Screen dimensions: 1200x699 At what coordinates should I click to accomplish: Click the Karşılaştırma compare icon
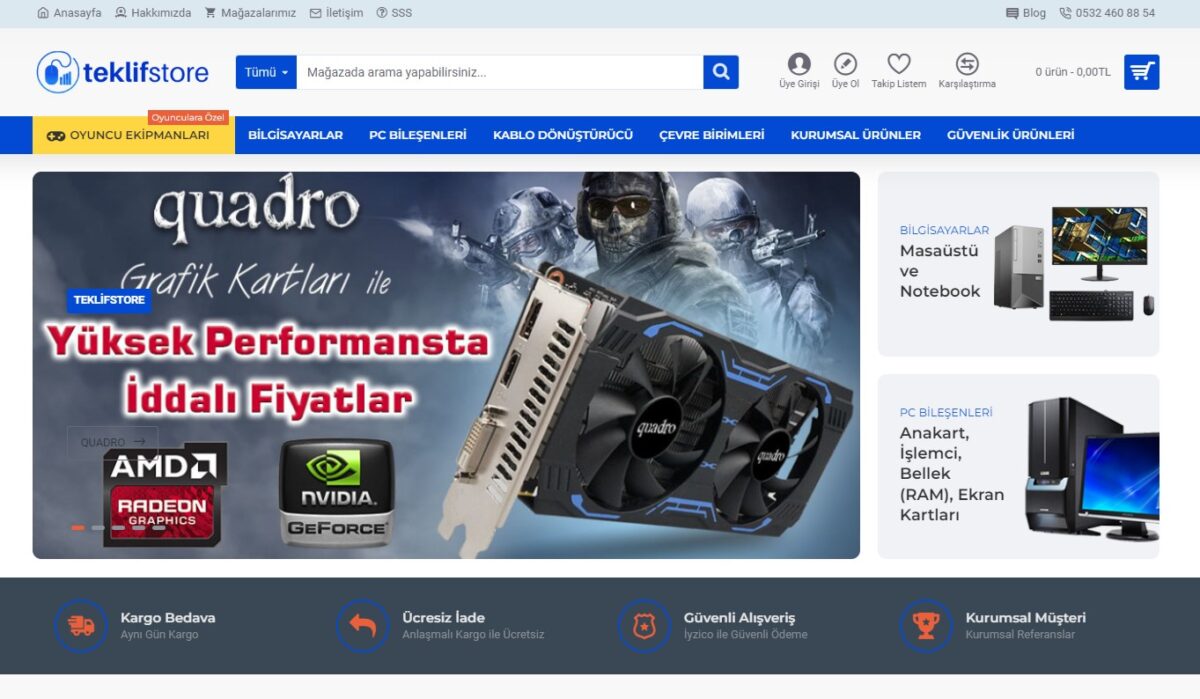point(966,64)
